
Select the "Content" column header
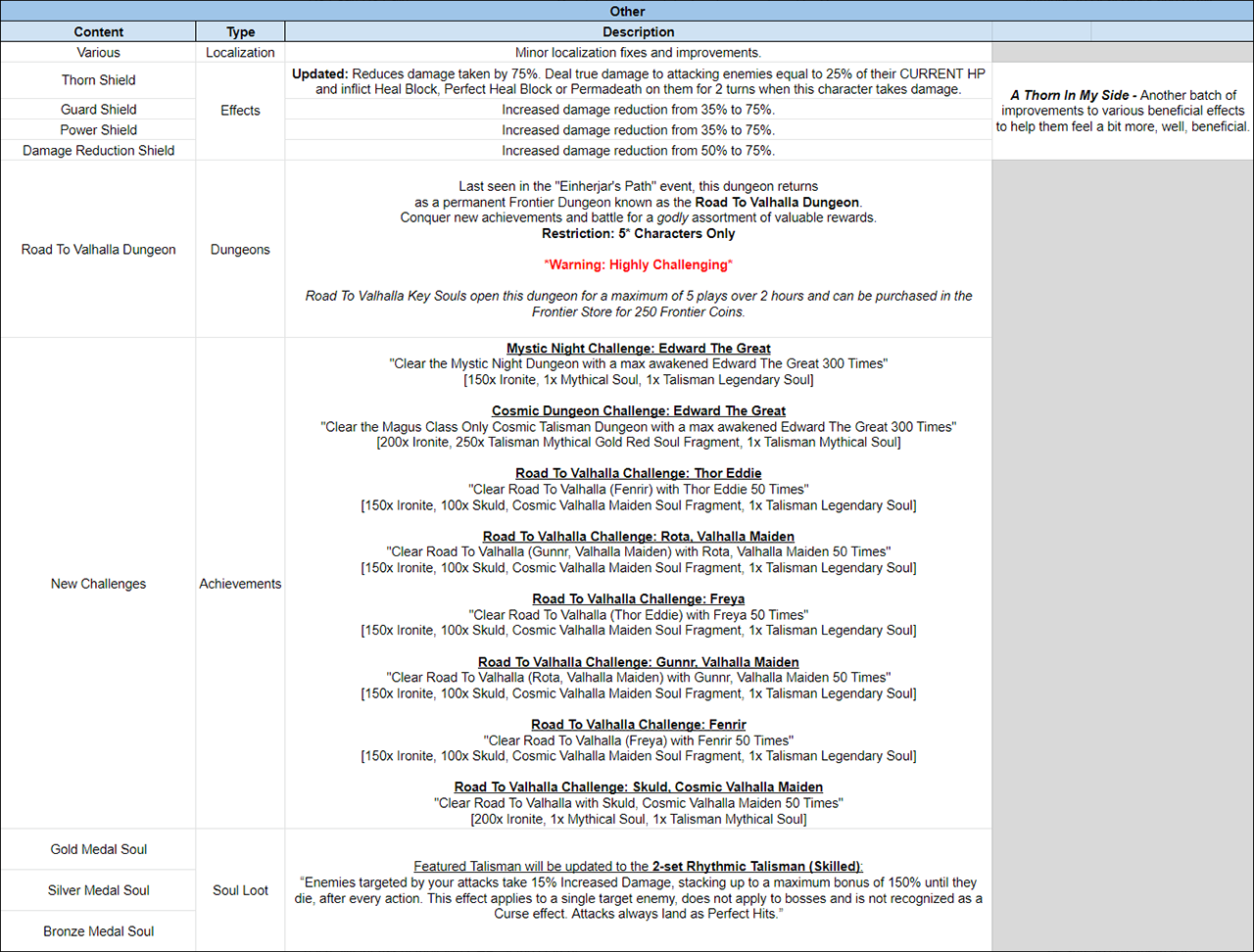[98, 31]
